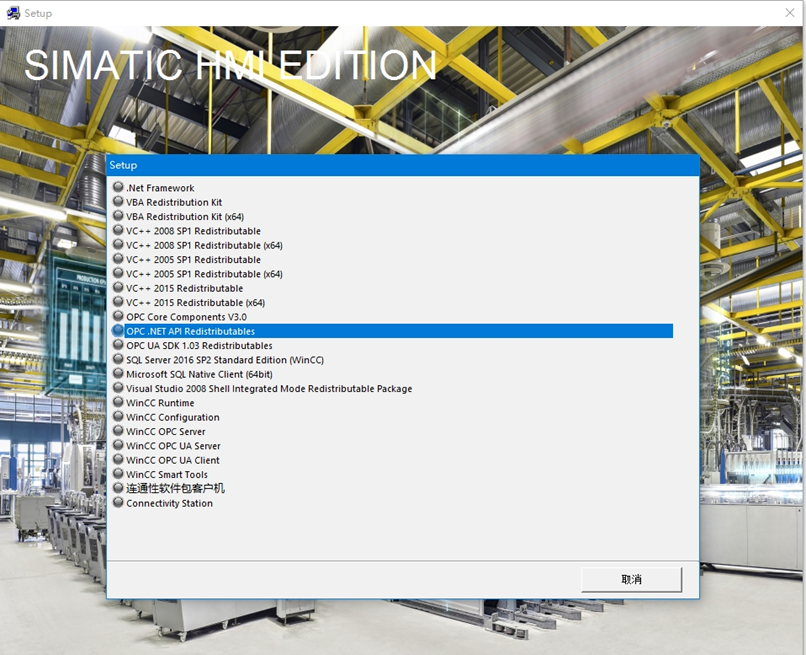This screenshot has height=655, width=806.
Task: Select VC++ 2015 Redistributable (x64) text
Action: 196,303
